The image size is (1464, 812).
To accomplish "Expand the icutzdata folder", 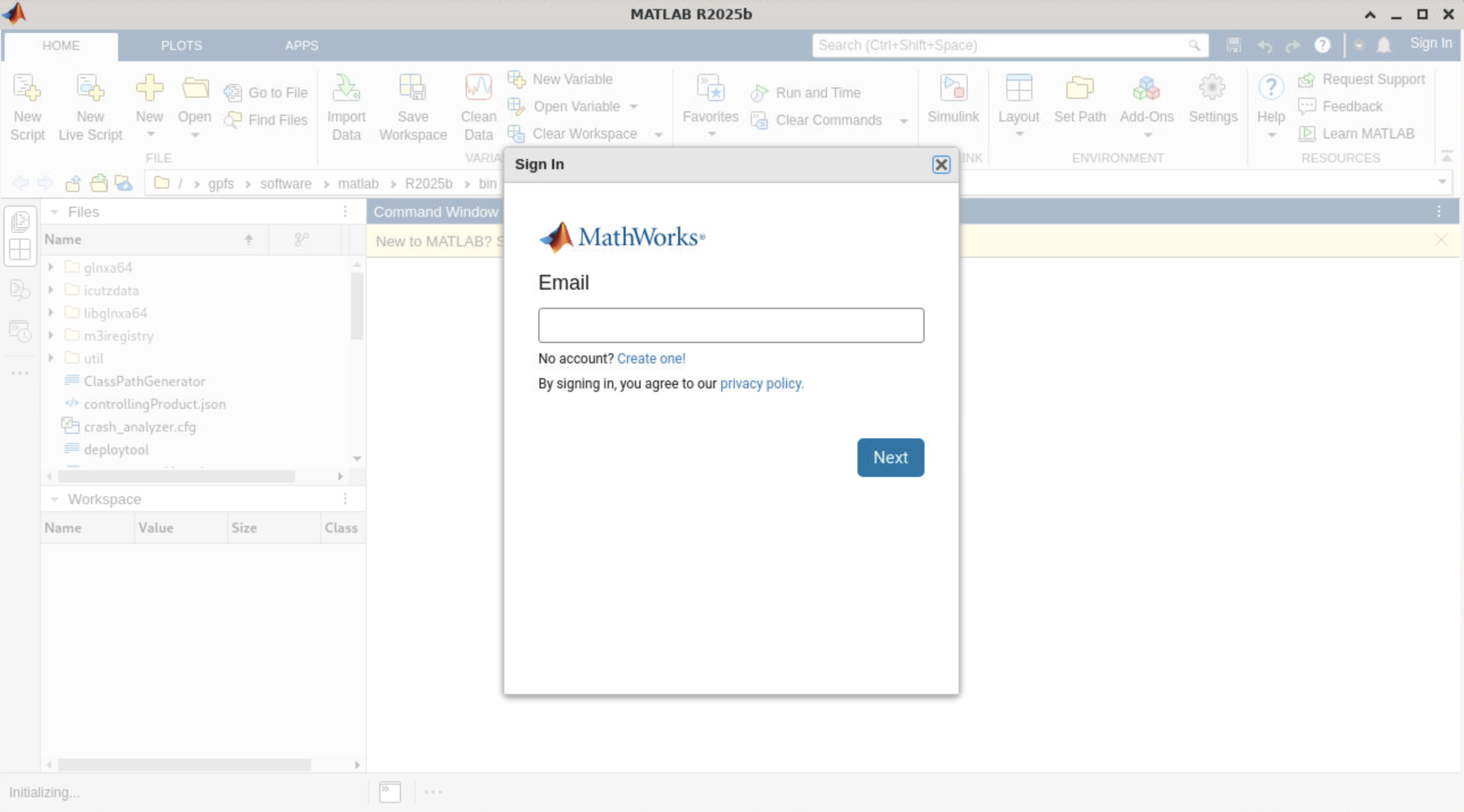I will pyautogui.click(x=51, y=290).
